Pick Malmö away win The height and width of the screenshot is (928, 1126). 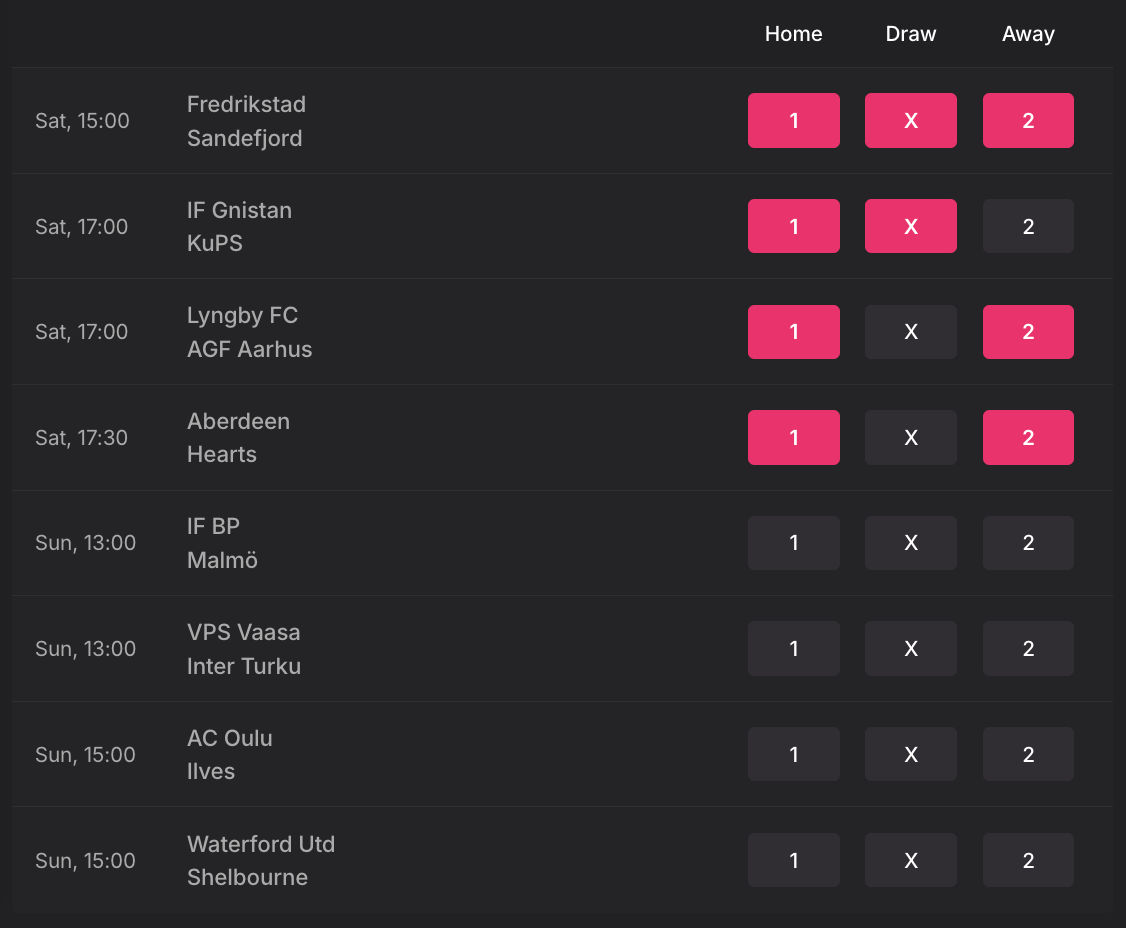(1028, 543)
